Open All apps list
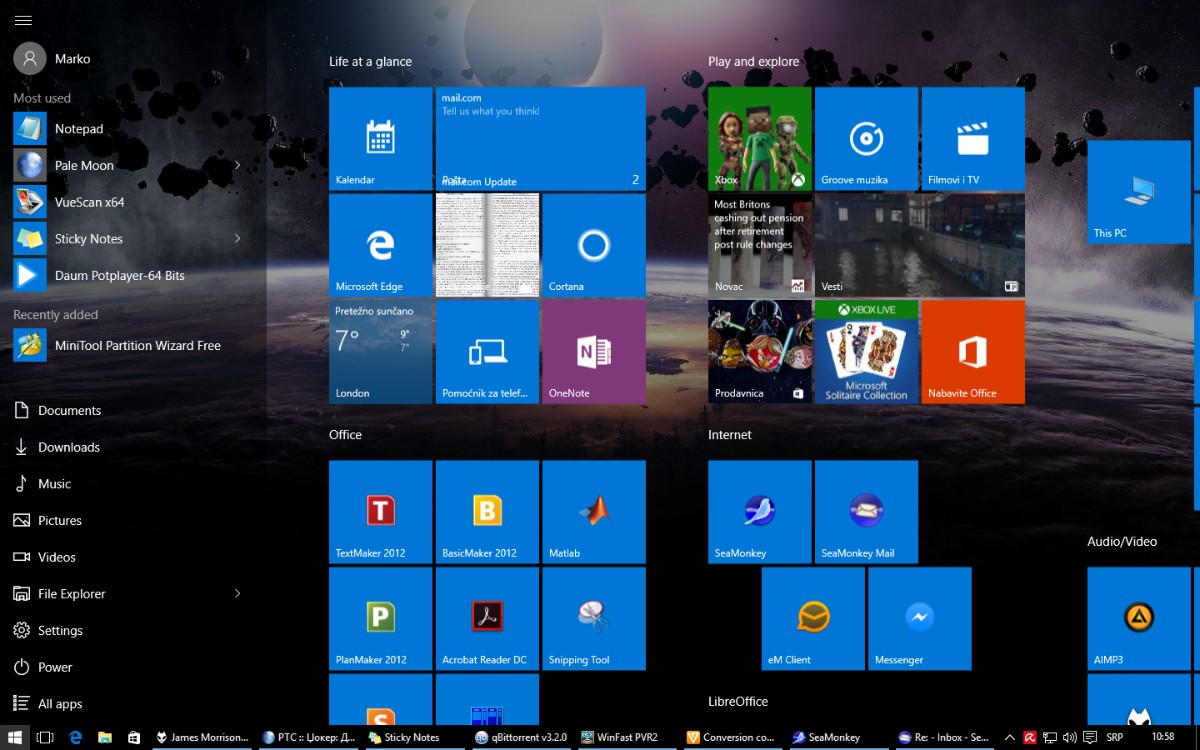Screen dimensions: 1200x750 coord(60,704)
